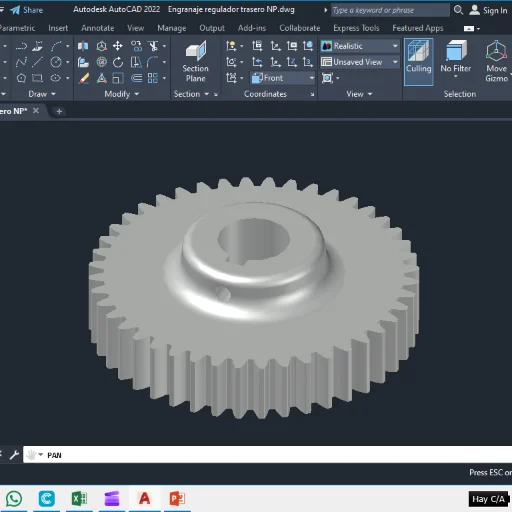The height and width of the screenshot is (512, 512).
Task: Expand the Section panel arrow
Action: pos(207,94)
